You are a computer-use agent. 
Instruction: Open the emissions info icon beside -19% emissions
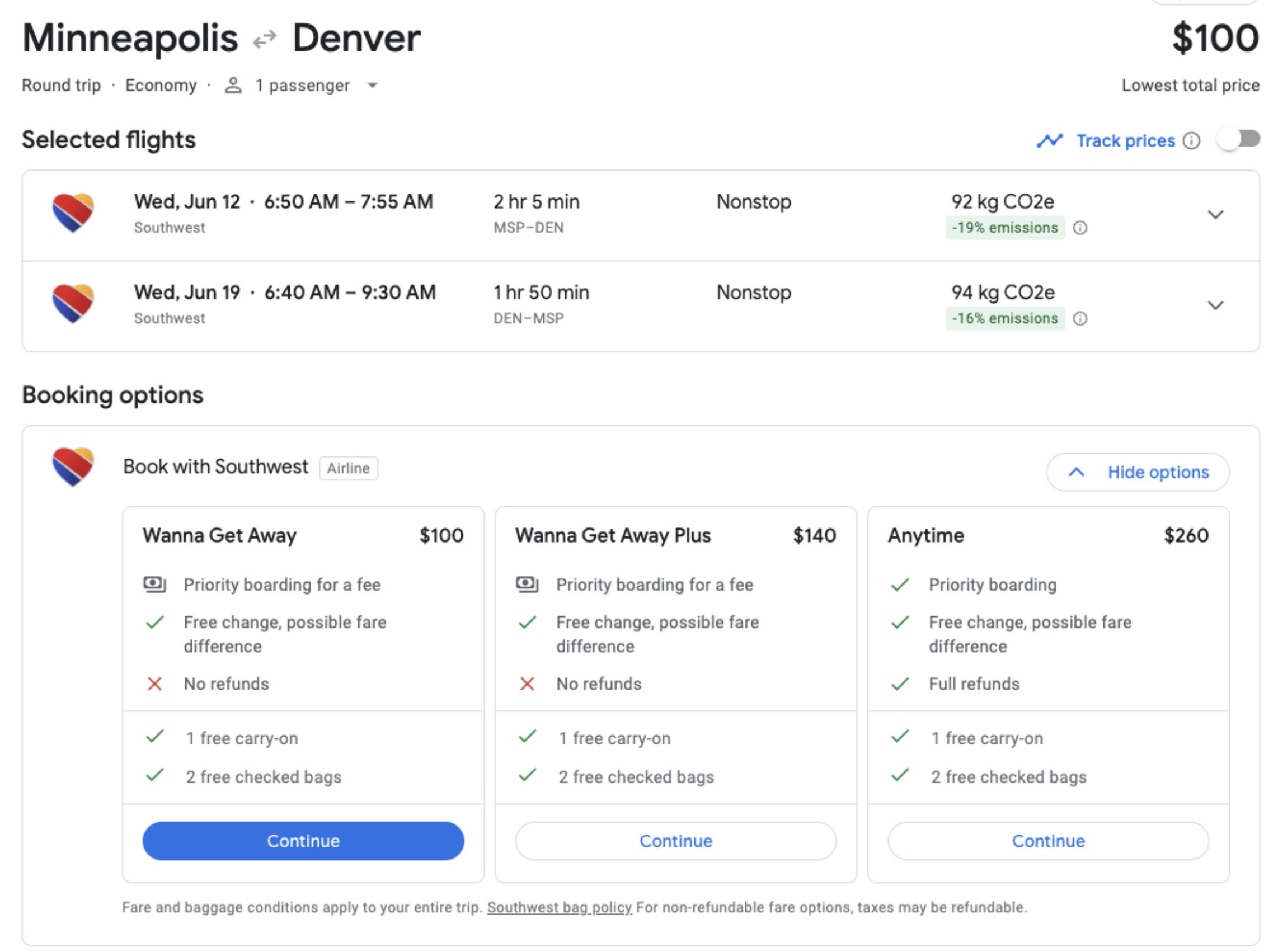[x=1082, y=228]
